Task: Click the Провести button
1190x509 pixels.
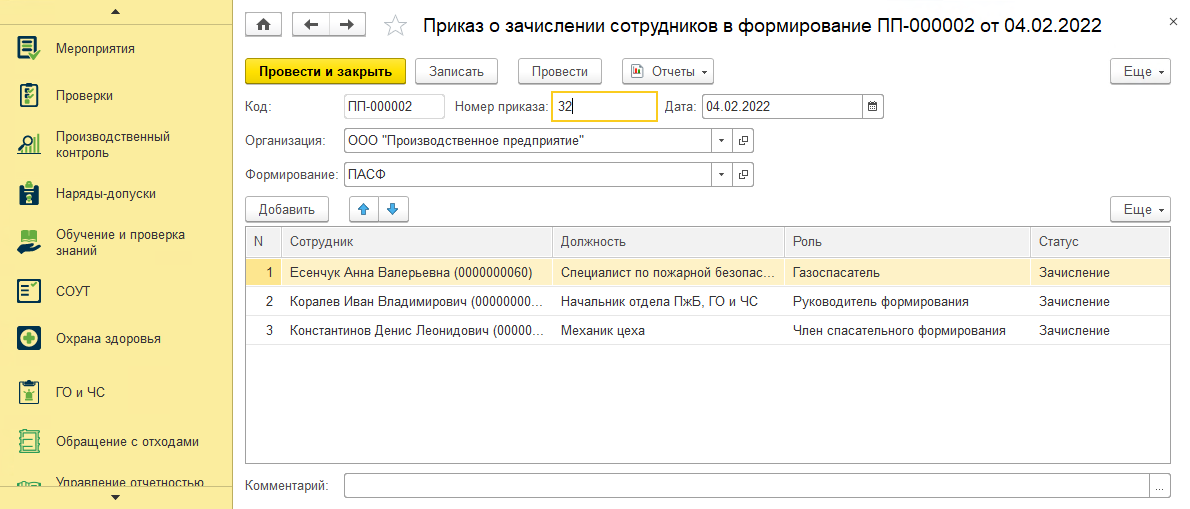Action: coord(560,71)
